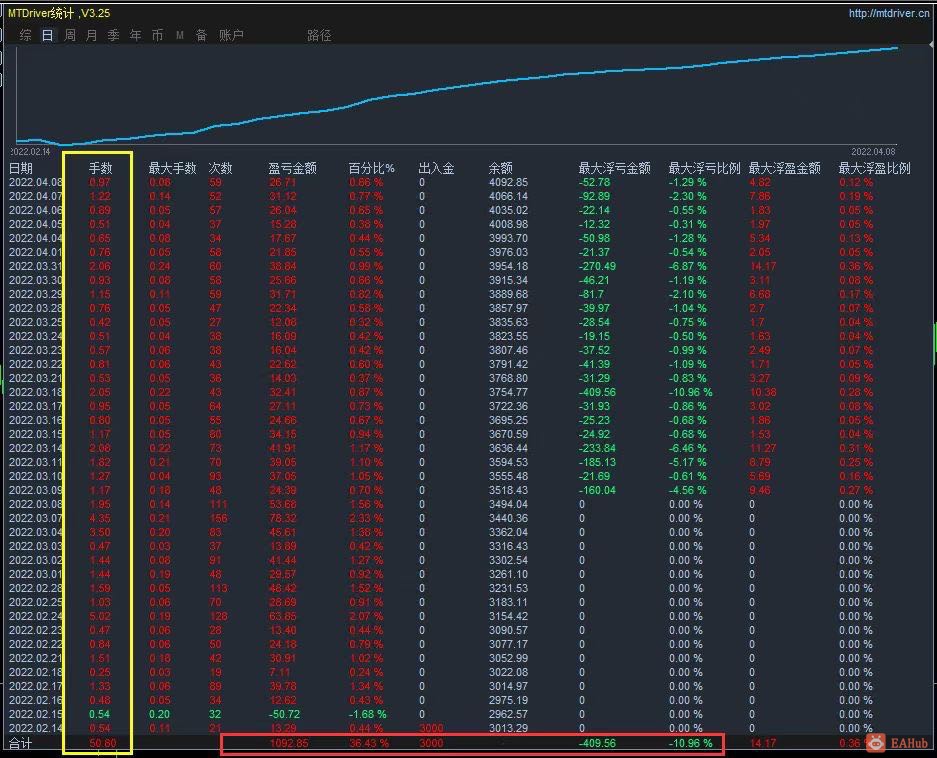Open the 周 weekly tab
937x758 pixels.
70,35
